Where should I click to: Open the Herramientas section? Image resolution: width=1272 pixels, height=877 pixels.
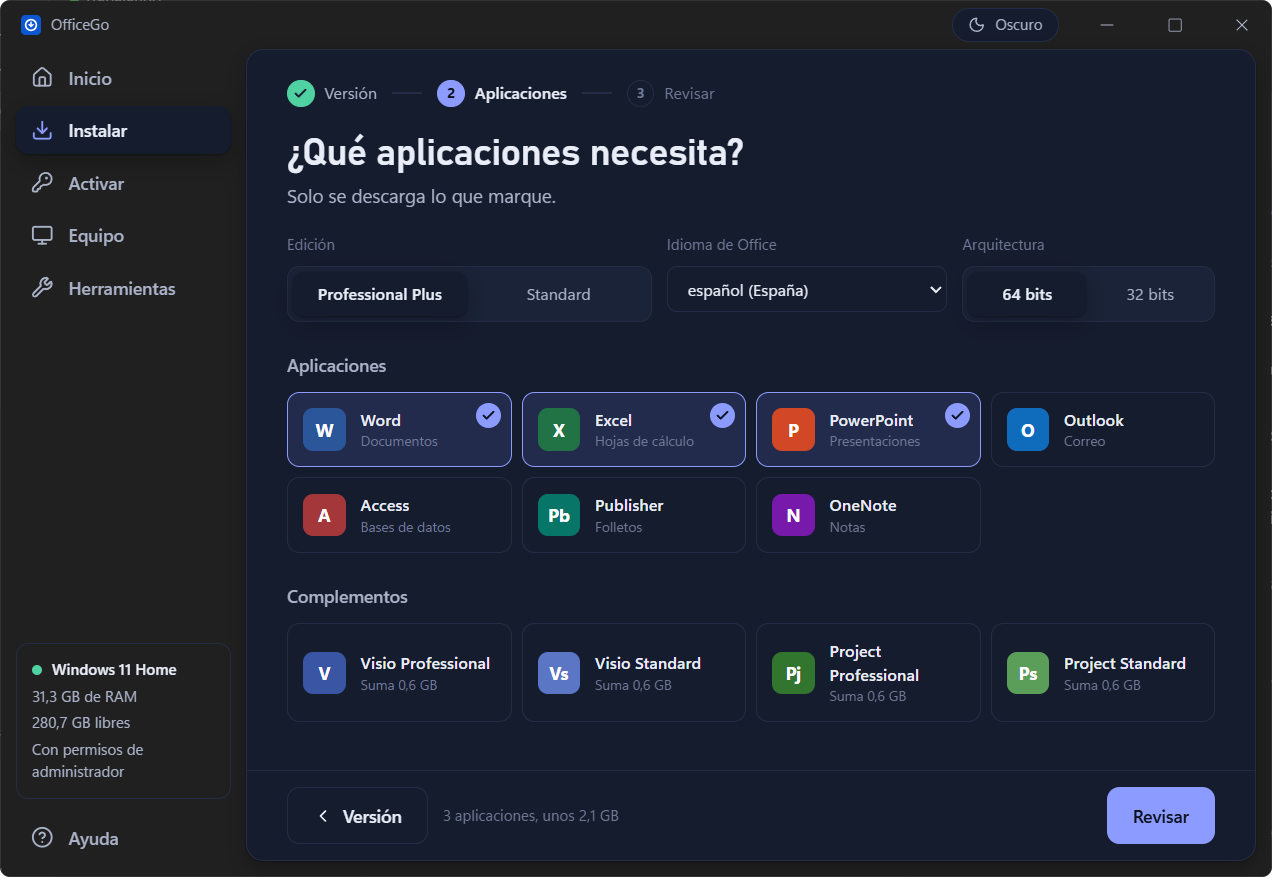123,288
